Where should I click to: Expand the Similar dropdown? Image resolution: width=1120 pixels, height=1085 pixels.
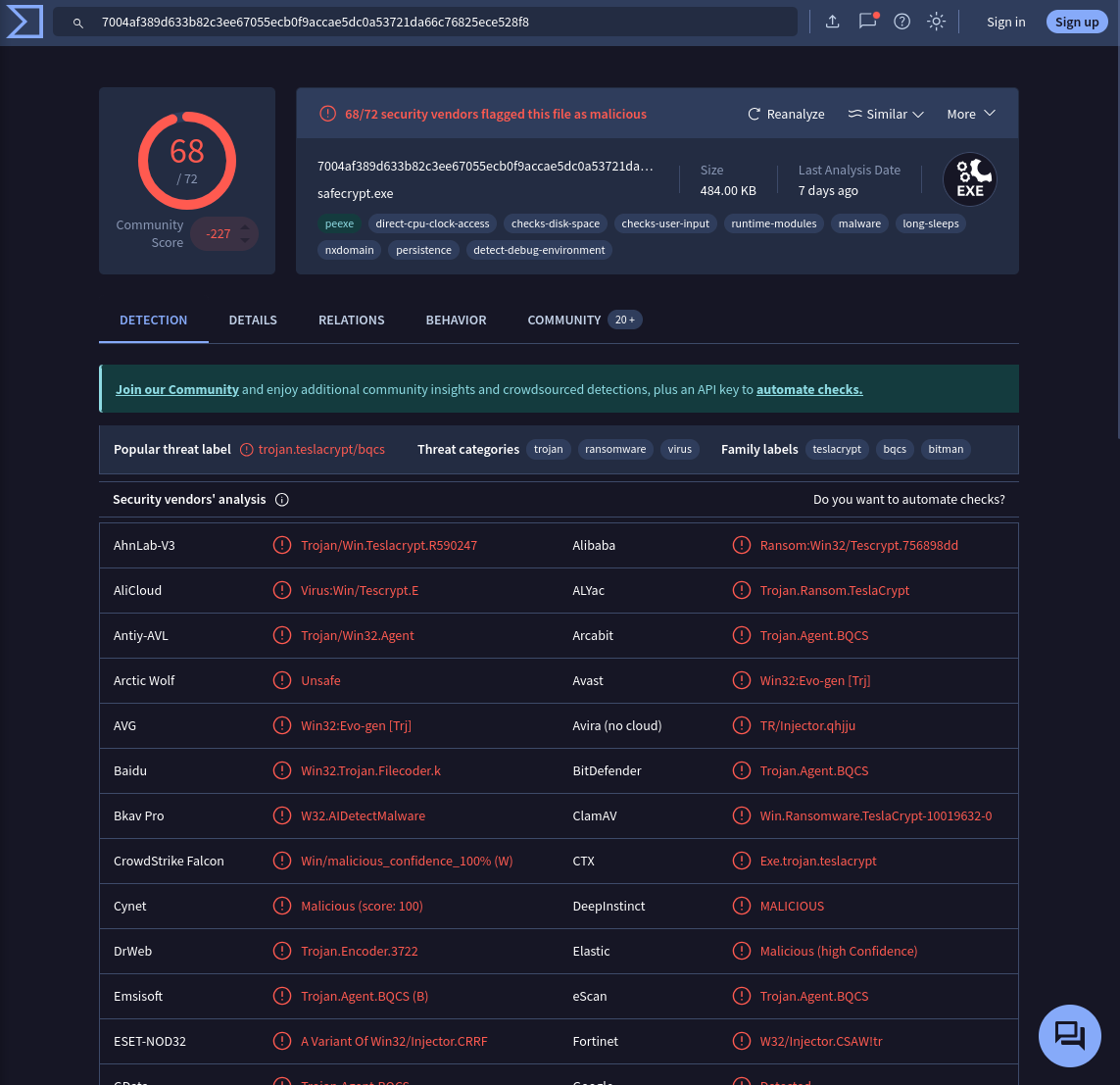tap(886, 115)
